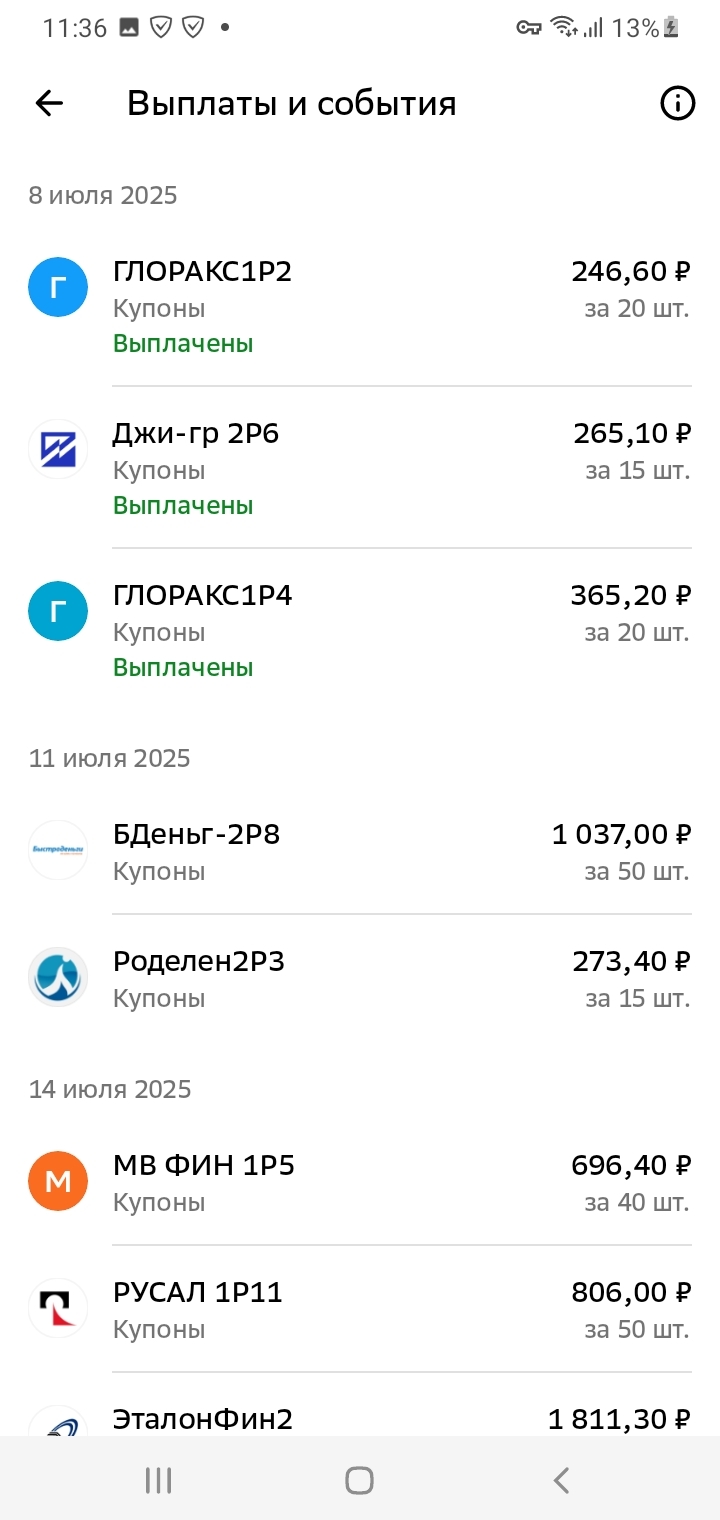The image size is (720, 1520).
Task: Open the info icon in header
Action: coord(677,103)
